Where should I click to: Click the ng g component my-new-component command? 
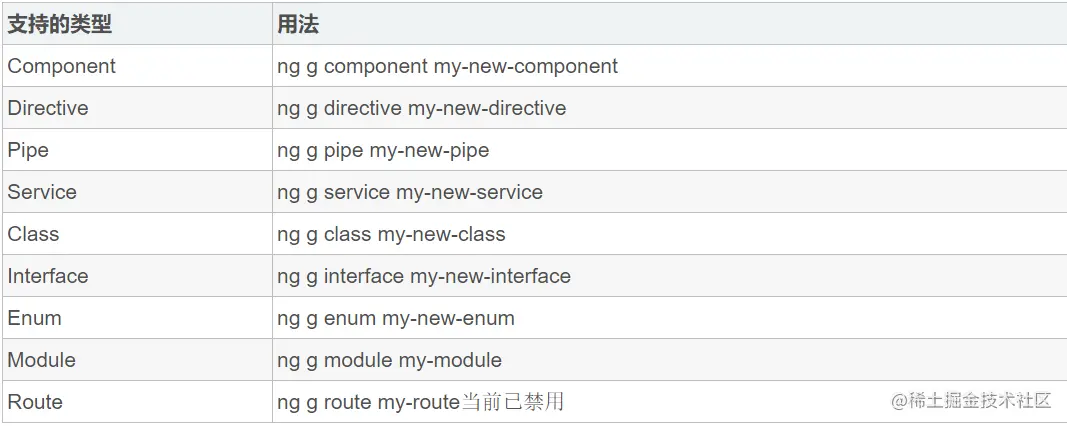click(x=447, y=66)
